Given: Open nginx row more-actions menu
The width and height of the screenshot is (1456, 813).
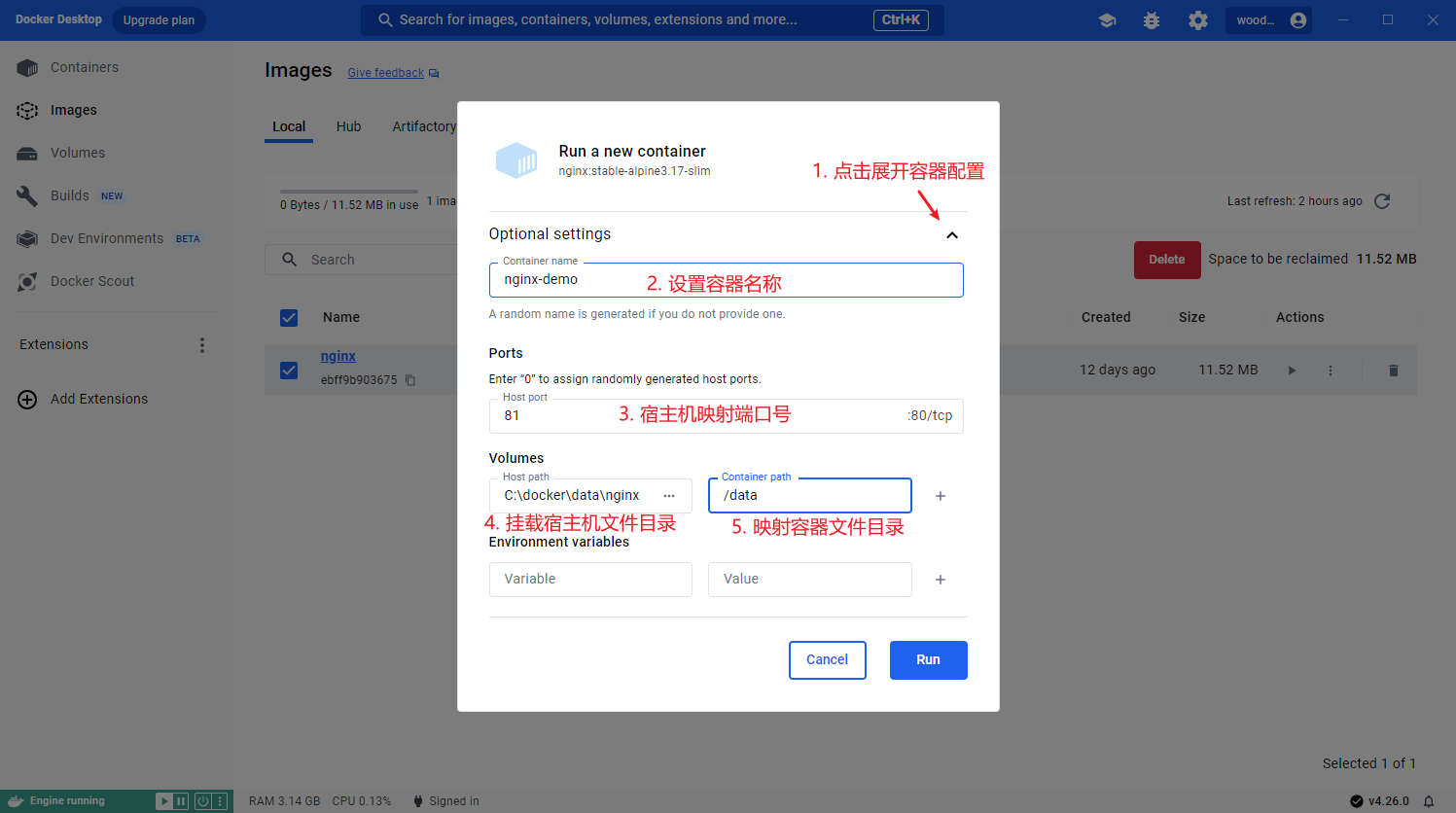Looking at the screenshot, I should [x=1331, y=371].
